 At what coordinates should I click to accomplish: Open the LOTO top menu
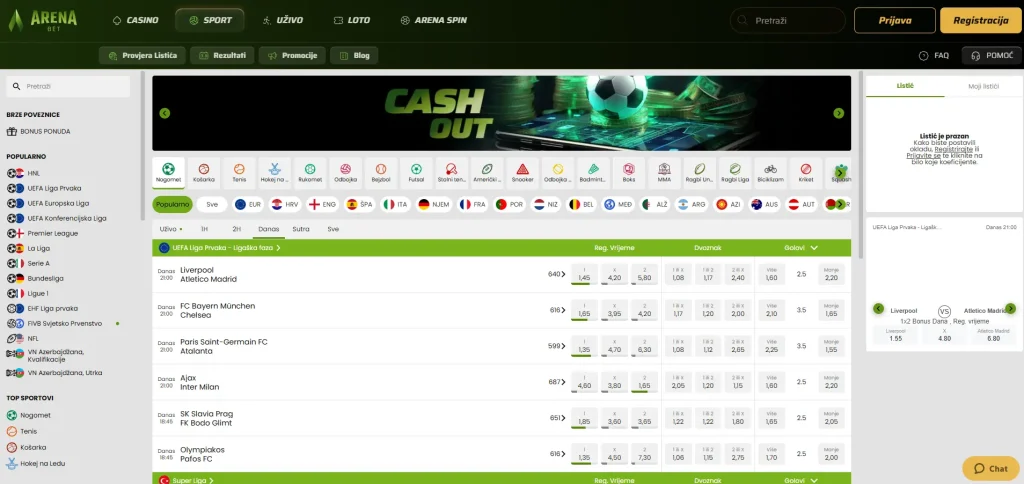click(351, 20)
